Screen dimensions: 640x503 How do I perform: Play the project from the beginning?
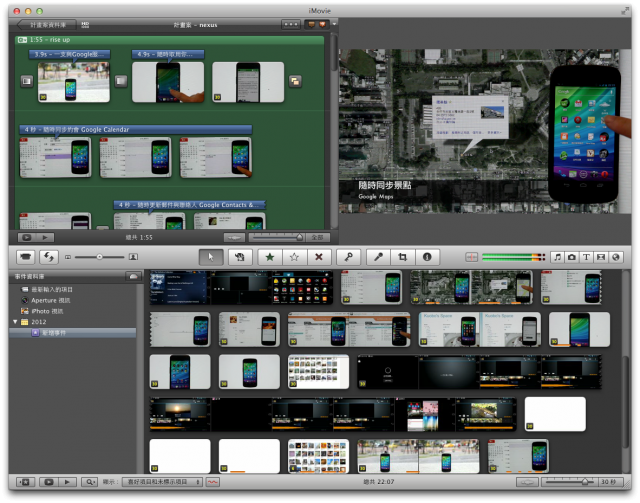45,237
